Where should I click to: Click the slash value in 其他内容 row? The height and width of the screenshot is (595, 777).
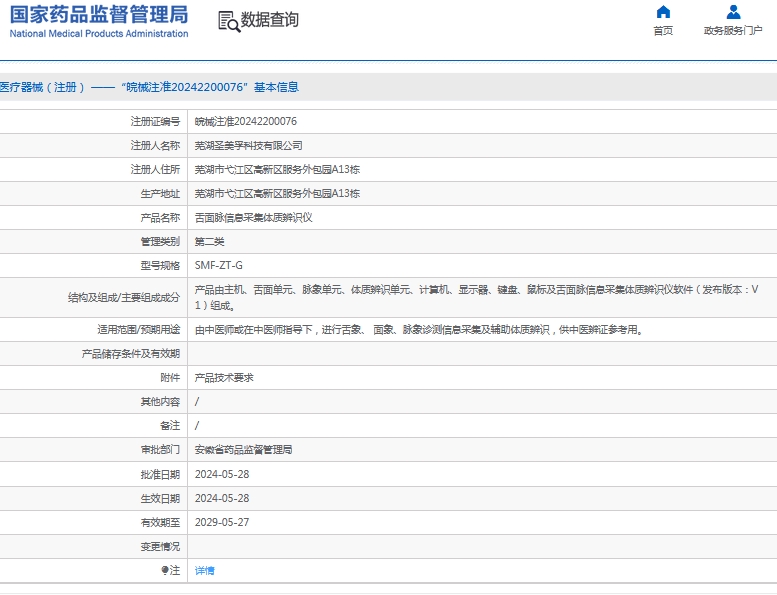(197, 402)
